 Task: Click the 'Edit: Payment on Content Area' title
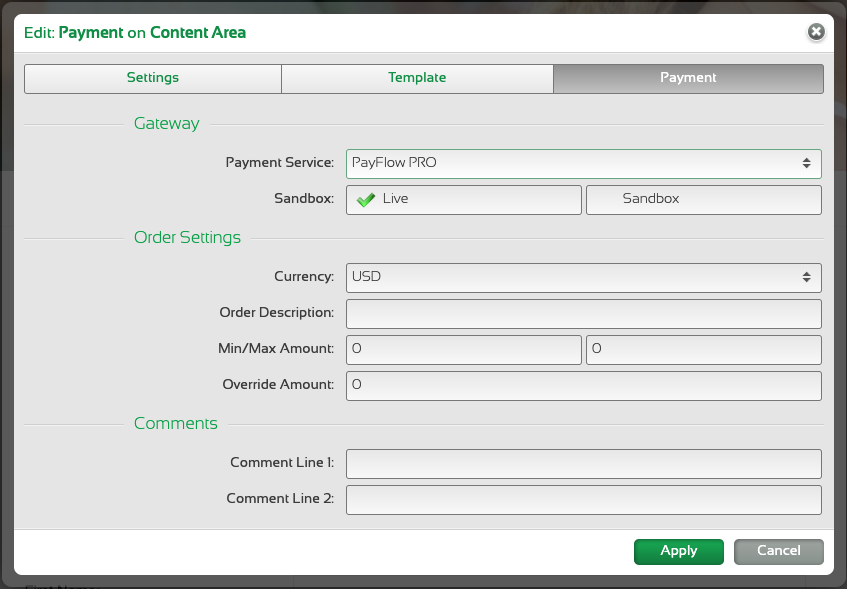click(x=135, y=33)
